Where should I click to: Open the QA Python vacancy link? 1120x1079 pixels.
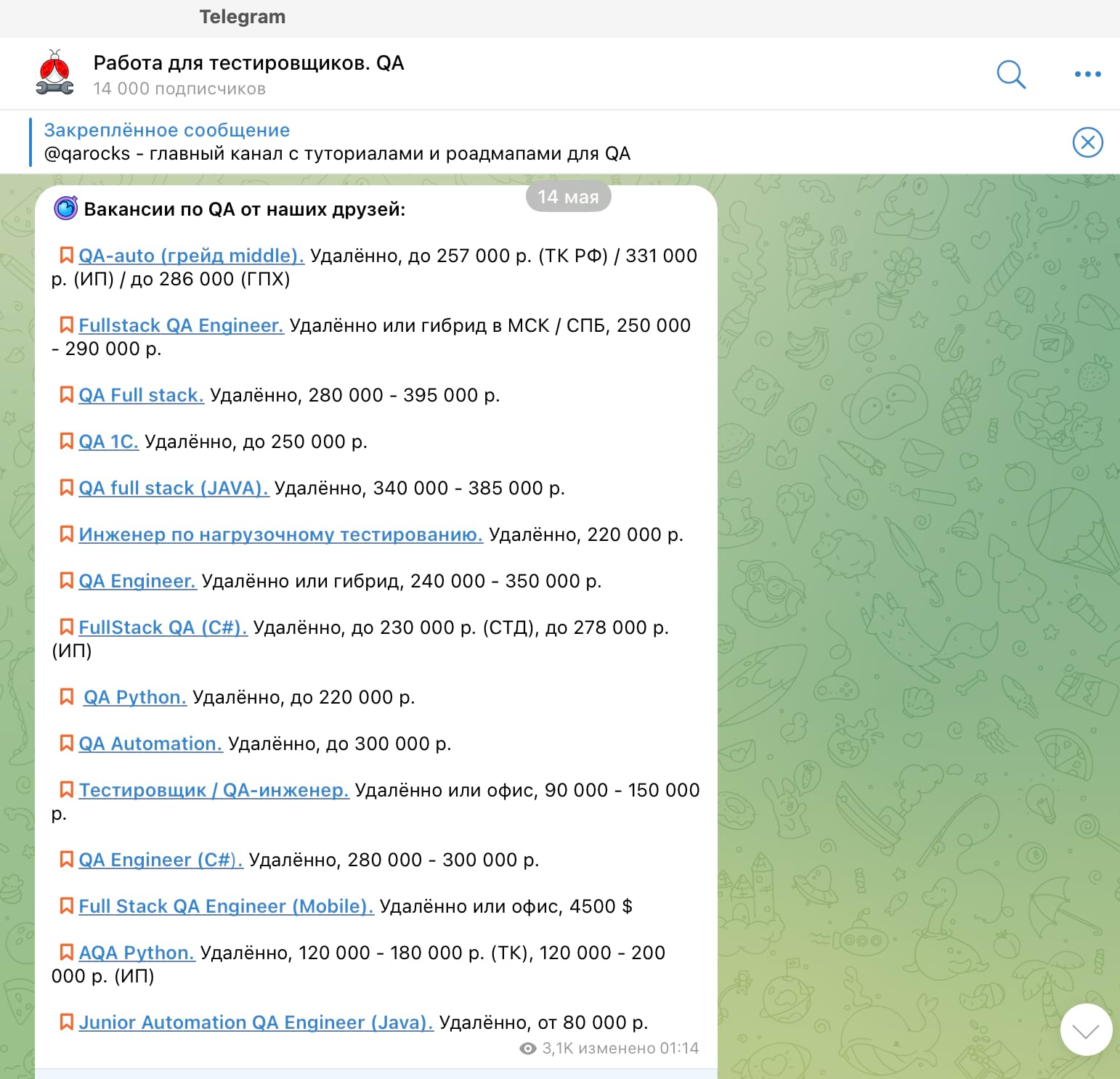click(135, 697)
